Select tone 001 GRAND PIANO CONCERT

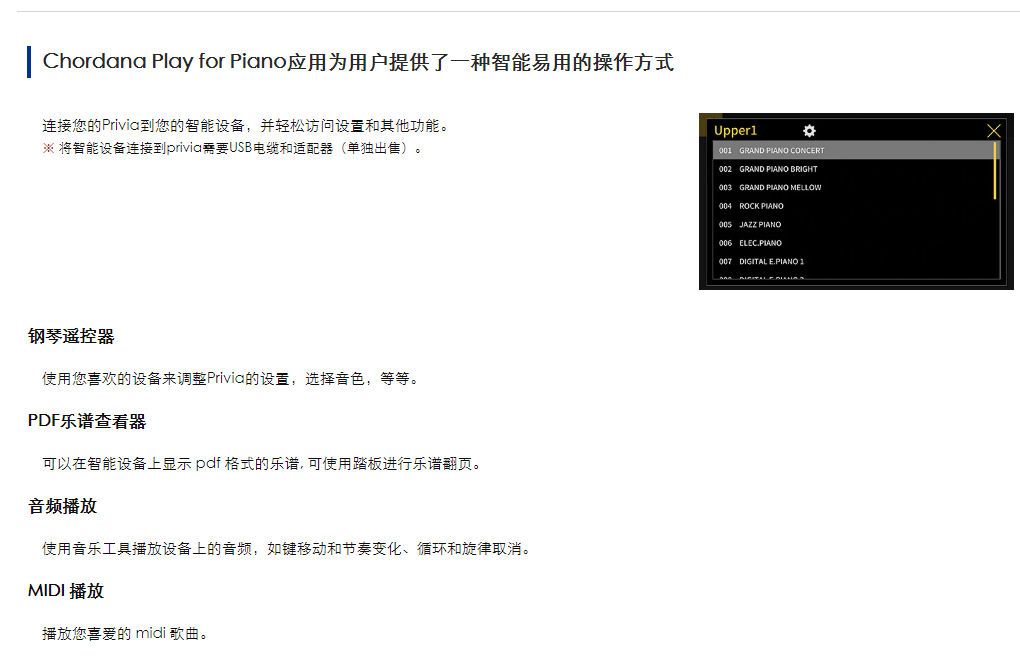pos(853,150)
